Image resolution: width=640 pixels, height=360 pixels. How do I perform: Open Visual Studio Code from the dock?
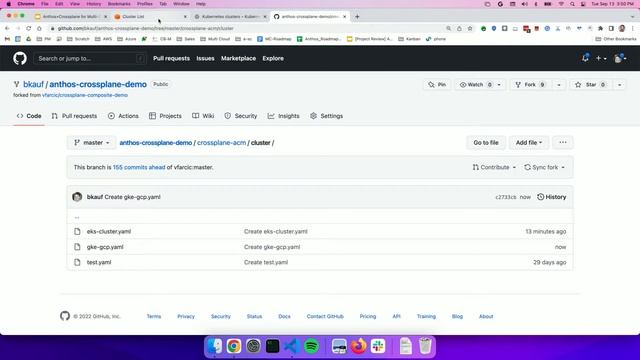tap(292, 346)
